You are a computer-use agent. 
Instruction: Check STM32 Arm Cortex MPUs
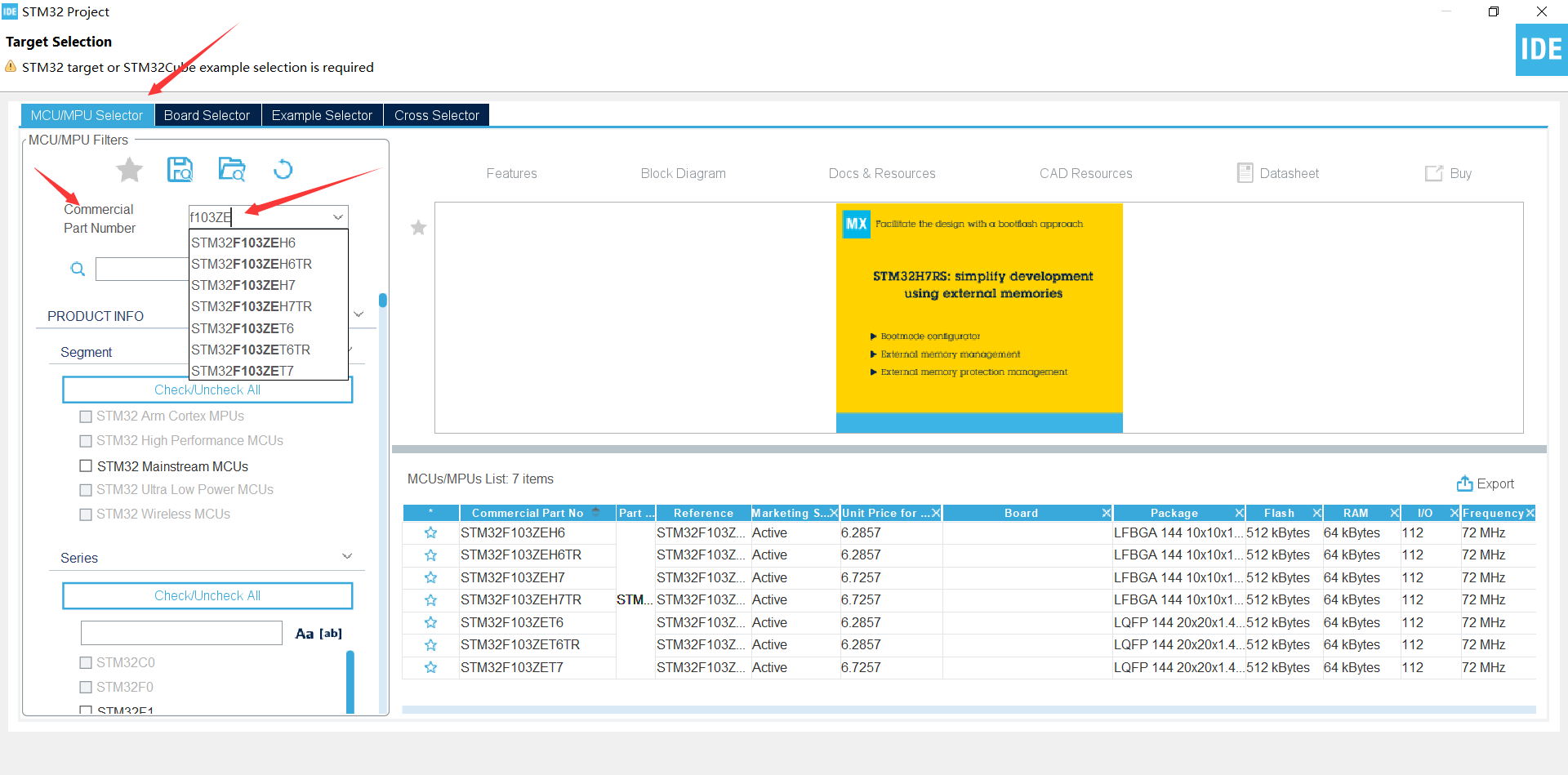click(x=86, y=416)
